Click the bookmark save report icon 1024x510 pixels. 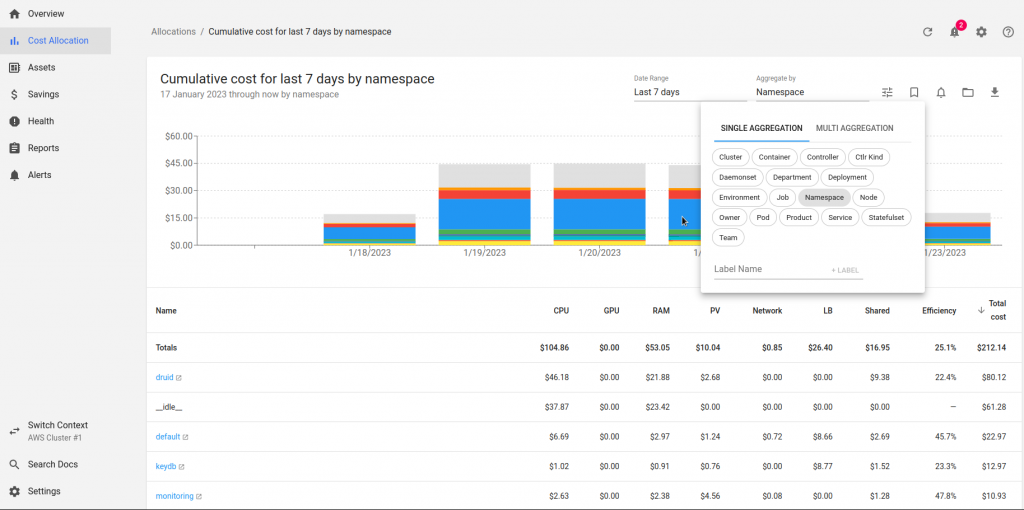click(914, 92)
